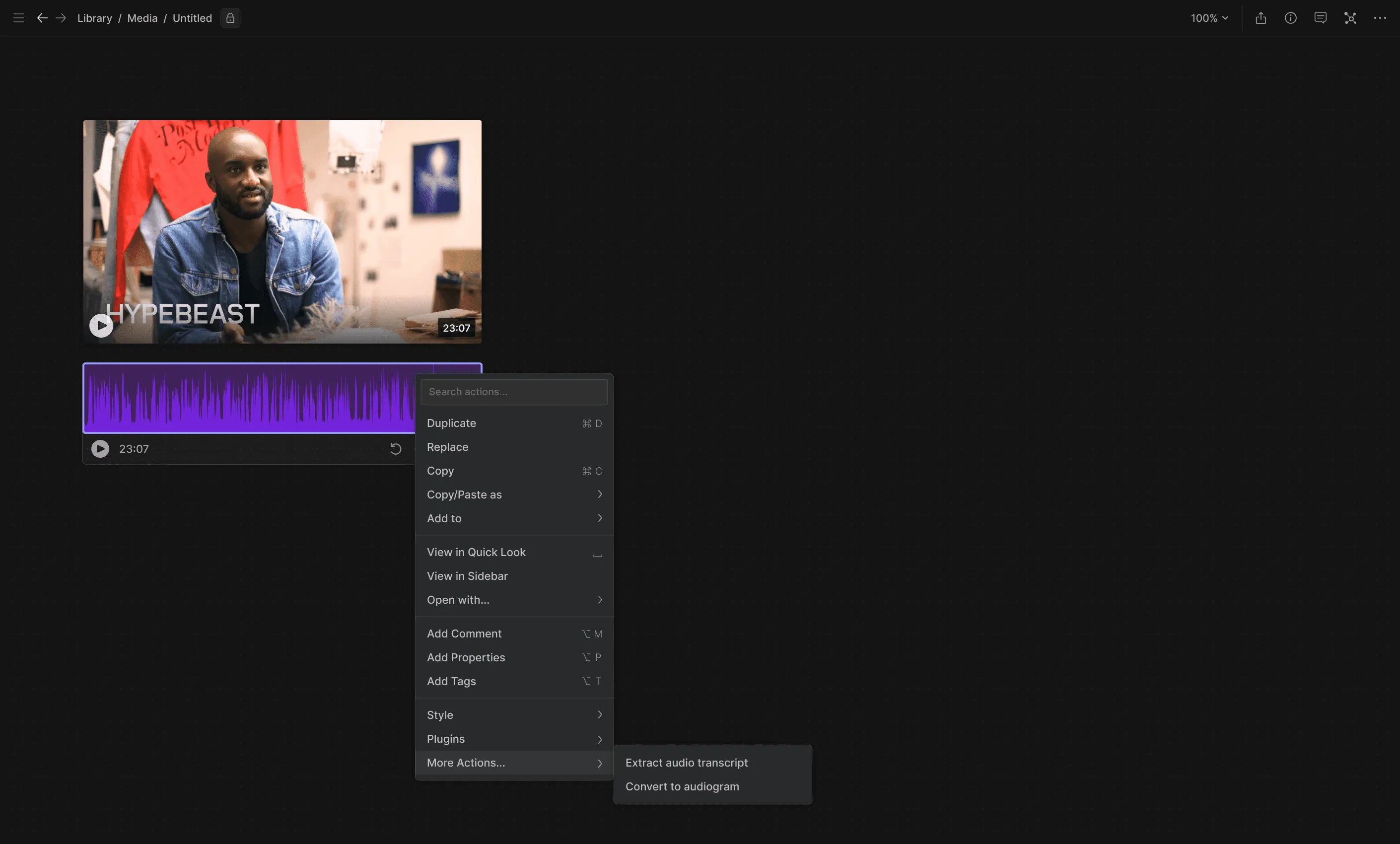Click the focus mode icon in top bar
Image resolution: width=1400 pixels, height=844 pixels.
click(1350, 18)
